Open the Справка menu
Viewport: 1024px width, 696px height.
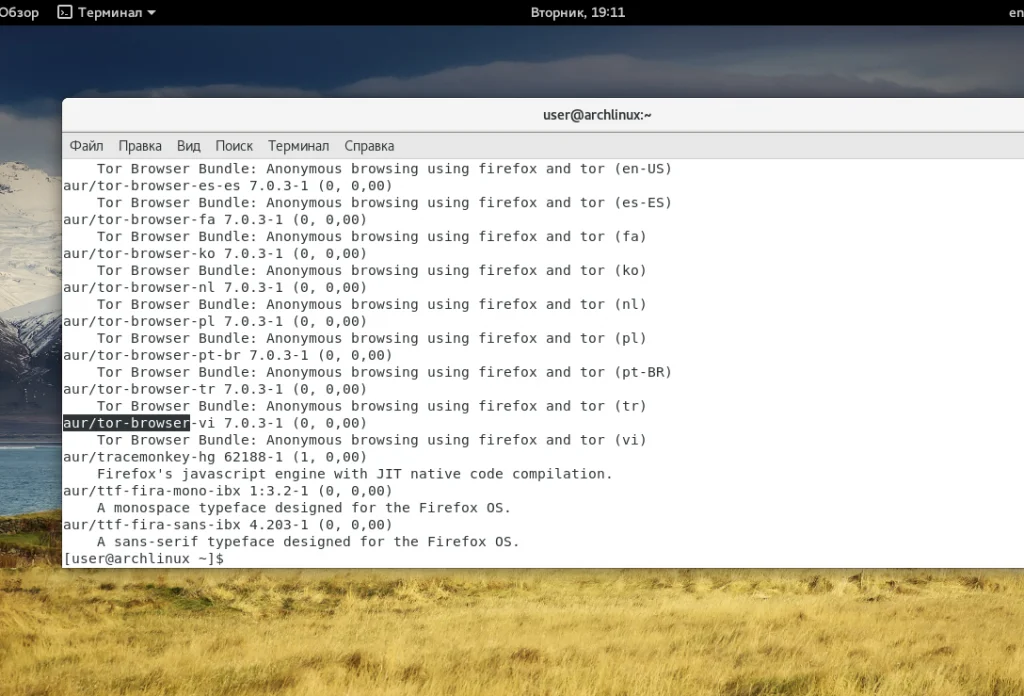(369, 146)
